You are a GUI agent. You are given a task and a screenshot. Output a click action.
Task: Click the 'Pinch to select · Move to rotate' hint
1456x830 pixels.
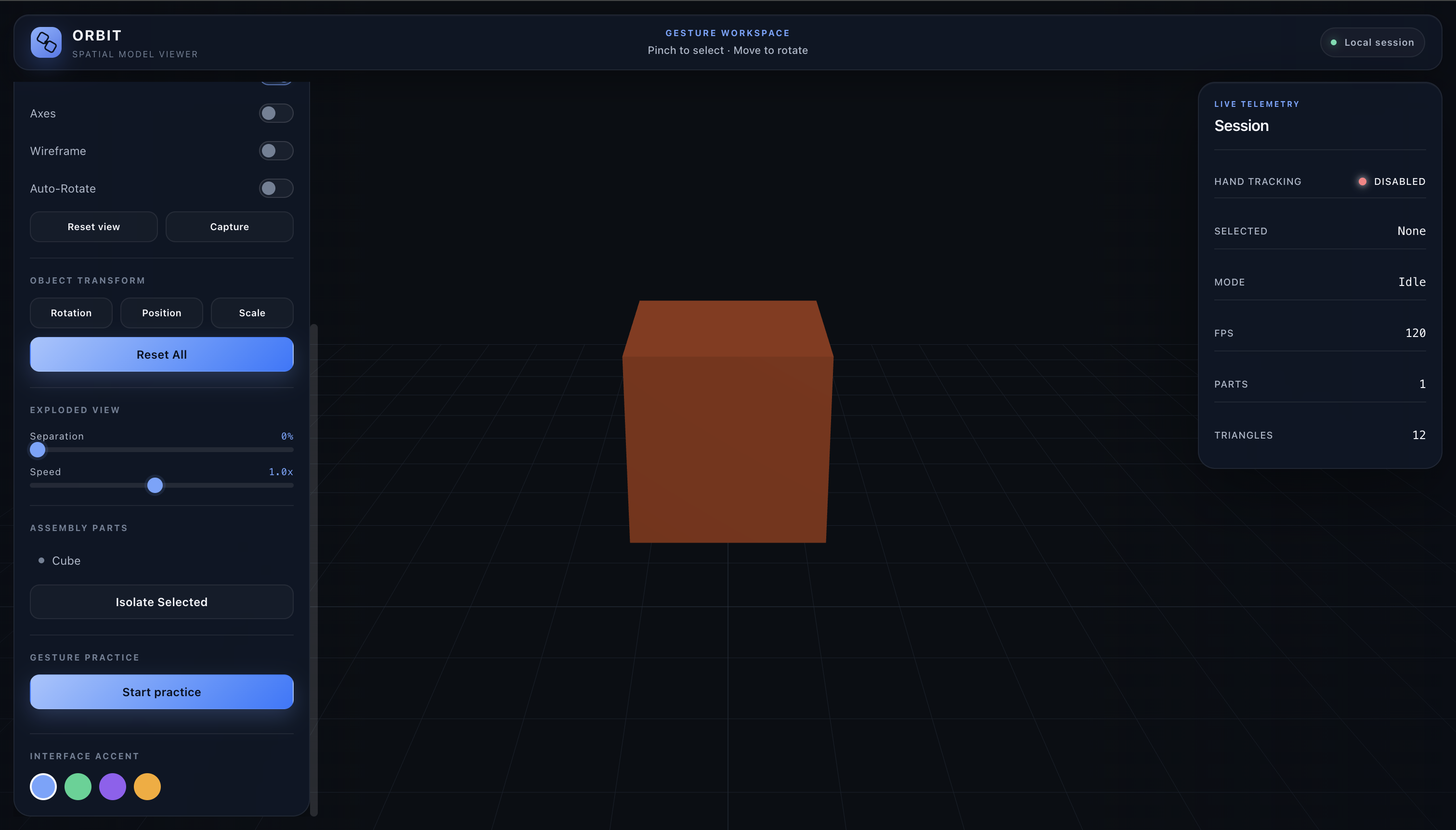(728, 50)
